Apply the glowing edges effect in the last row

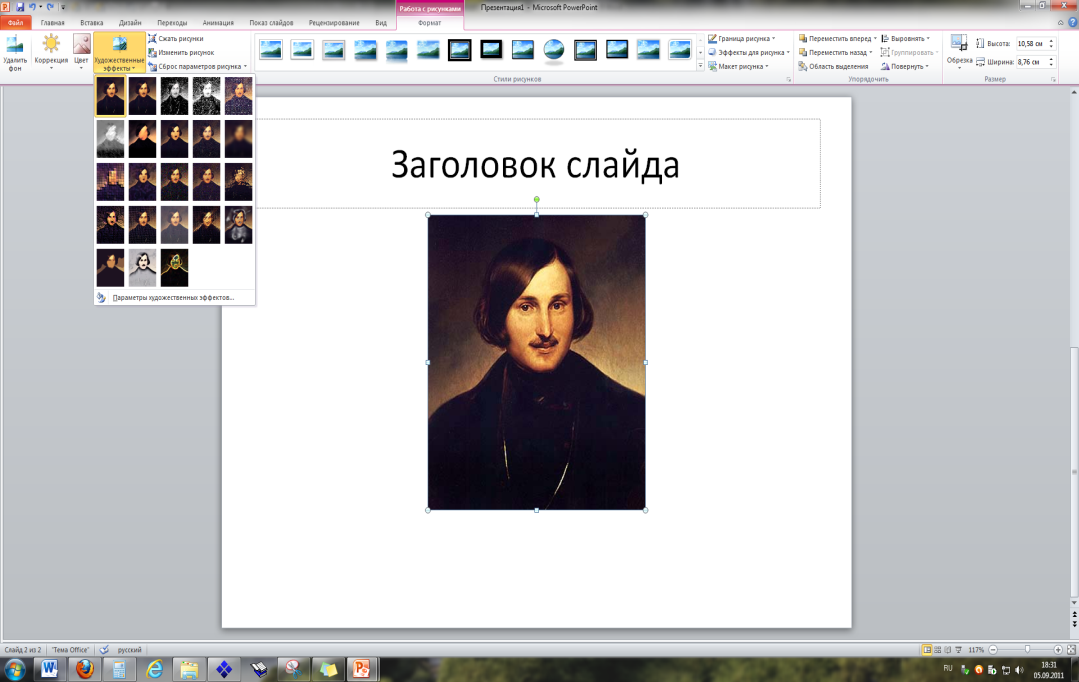[x=174, y=268]
